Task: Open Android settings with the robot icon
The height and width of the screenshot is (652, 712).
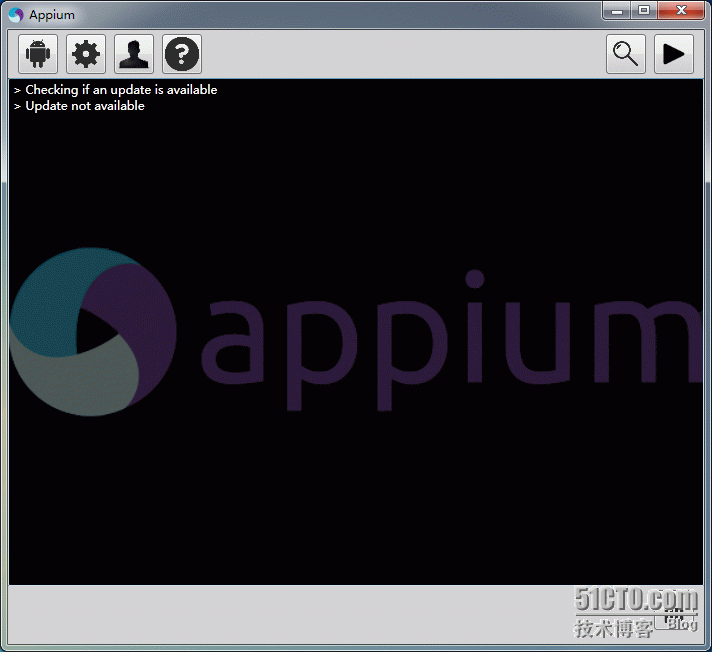Action: pyautogui.click(x=38, y=54)
